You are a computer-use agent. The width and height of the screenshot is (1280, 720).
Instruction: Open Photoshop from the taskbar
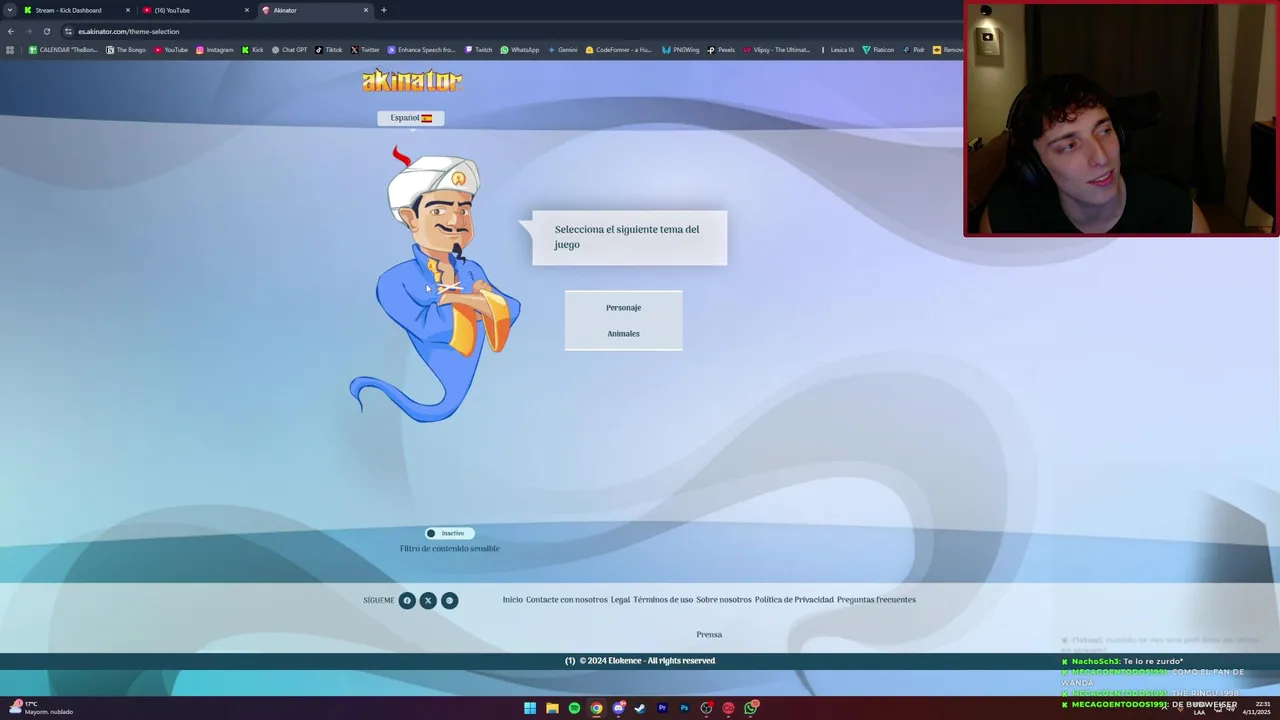(x=684, y=708)
